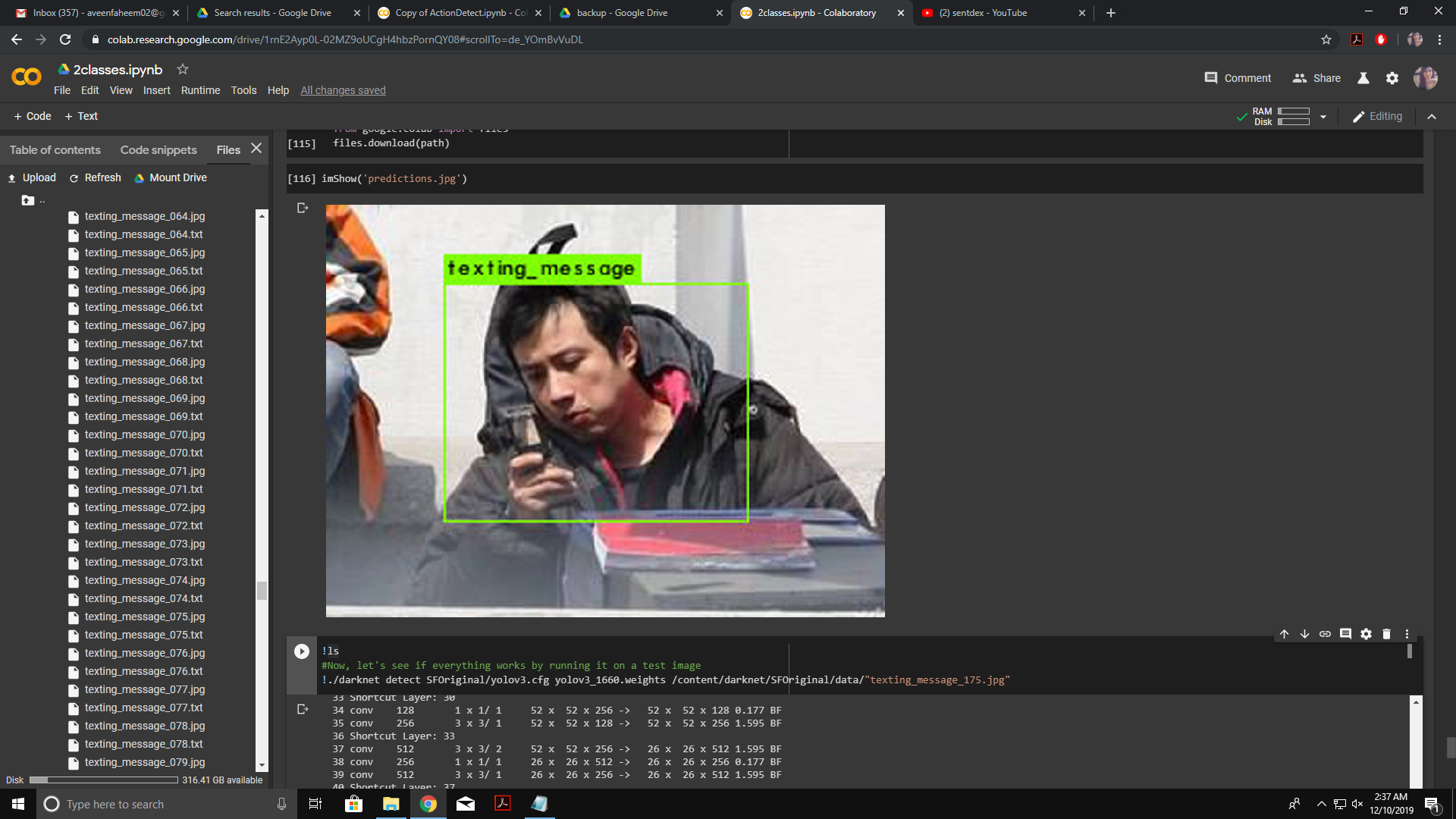Open File Explorer from the taskbar

(391, 804)
